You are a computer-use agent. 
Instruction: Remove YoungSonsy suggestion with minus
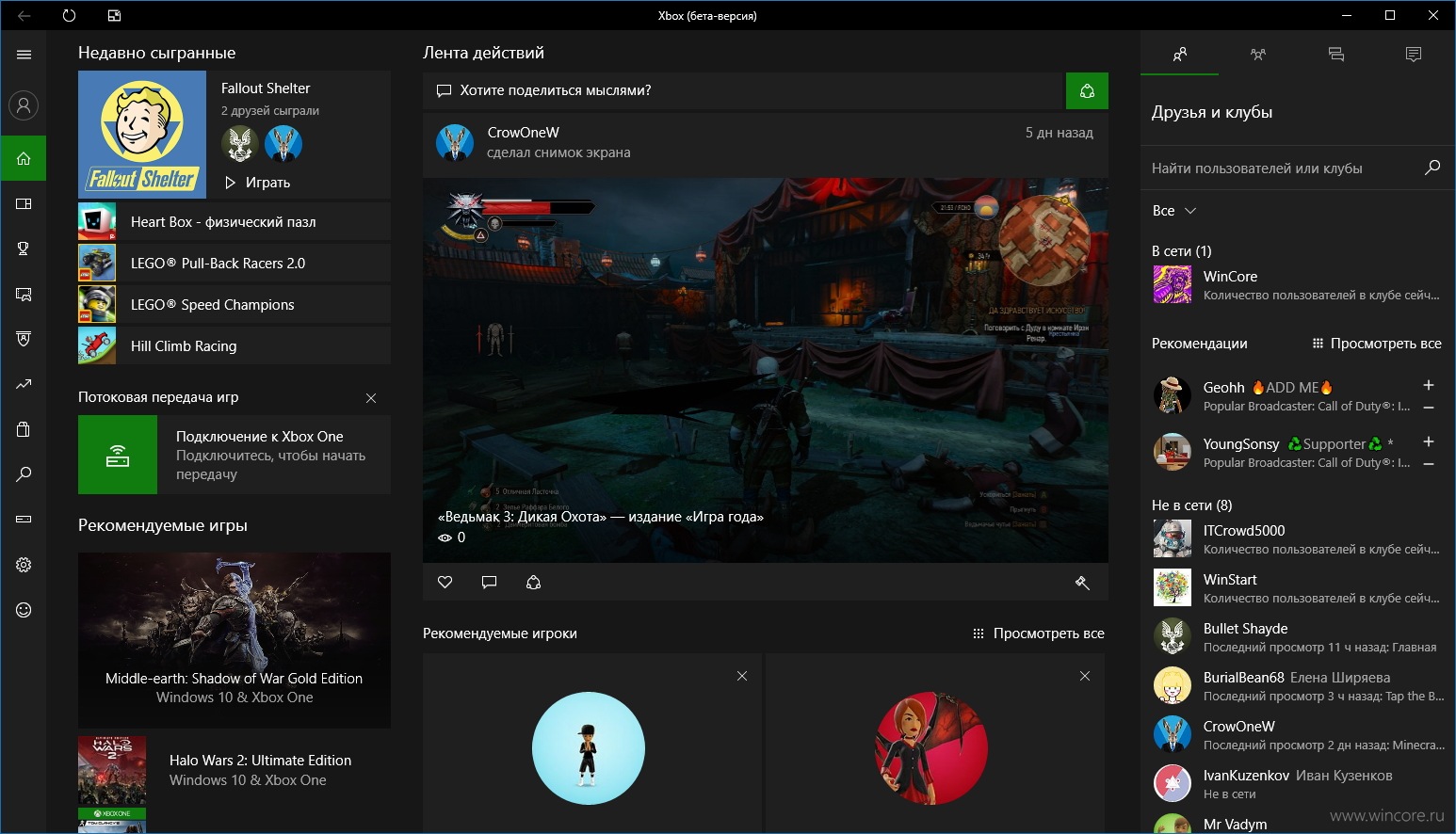coord(1429,464)
